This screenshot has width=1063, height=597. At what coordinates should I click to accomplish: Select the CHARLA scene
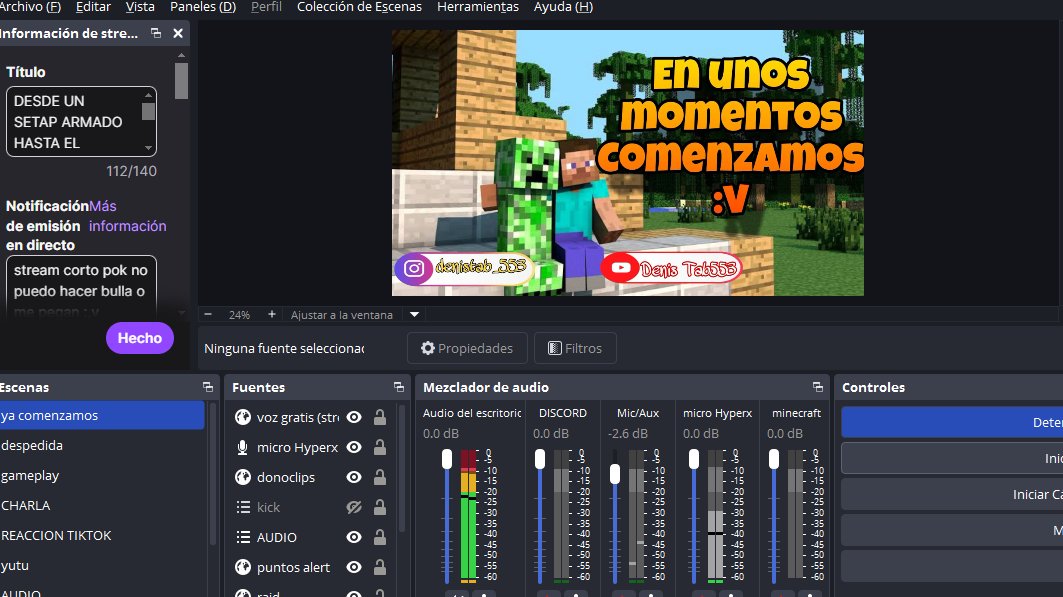click(x=102, y=505)
